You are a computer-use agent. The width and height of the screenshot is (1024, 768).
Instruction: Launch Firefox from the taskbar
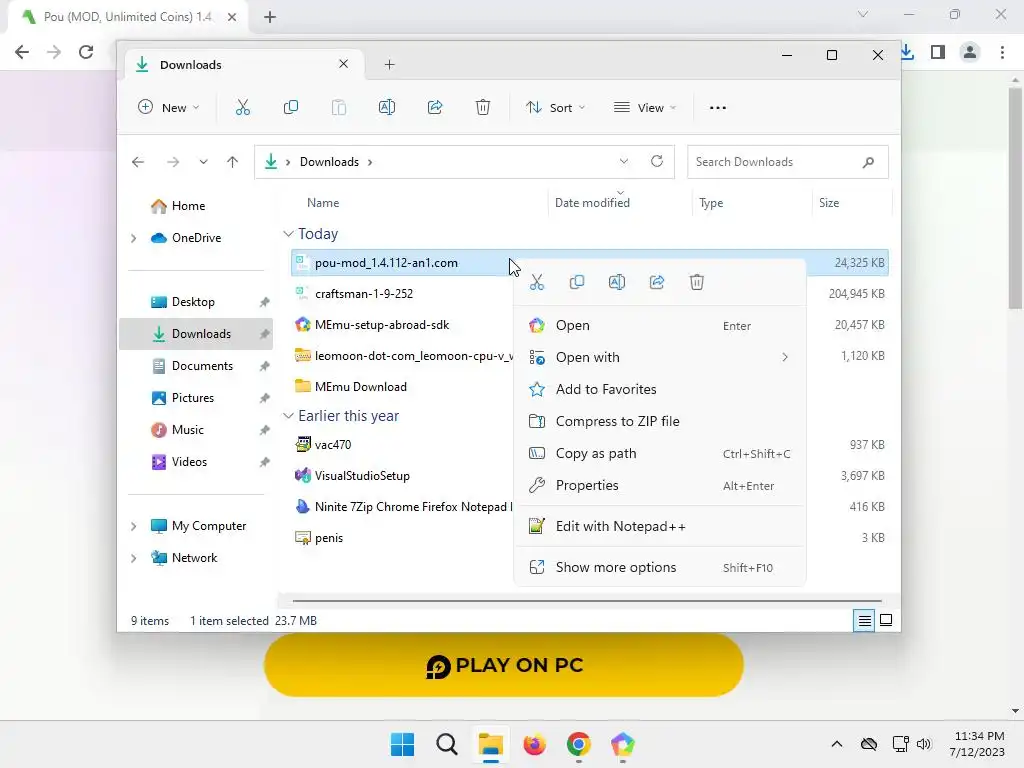[534, 744]
